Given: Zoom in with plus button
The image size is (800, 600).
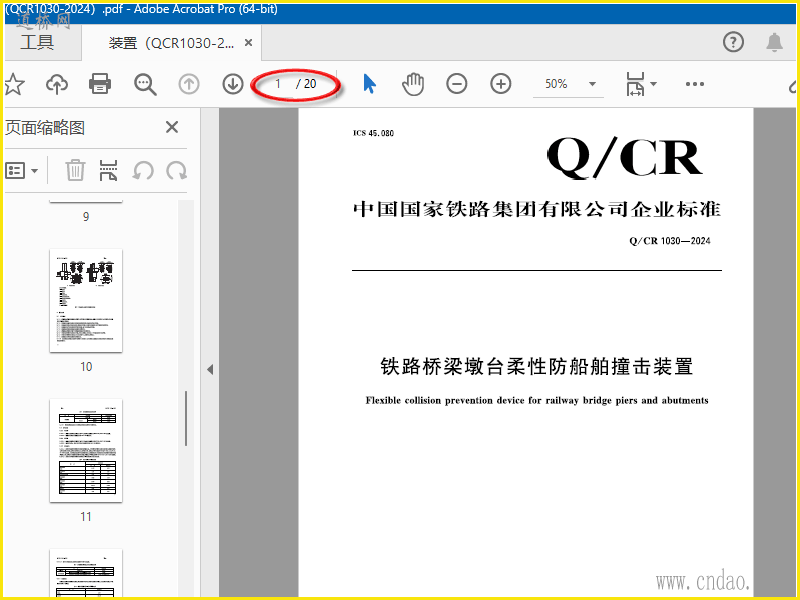Looking at the screenshot, I should 501,84.
